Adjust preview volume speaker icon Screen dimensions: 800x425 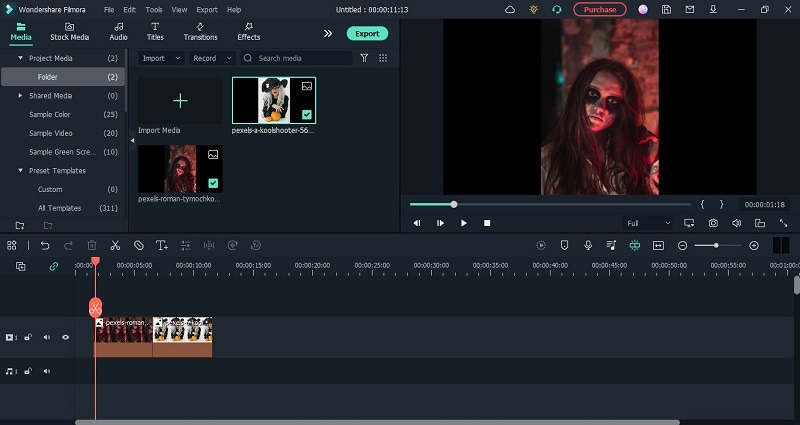click(736, 223)
